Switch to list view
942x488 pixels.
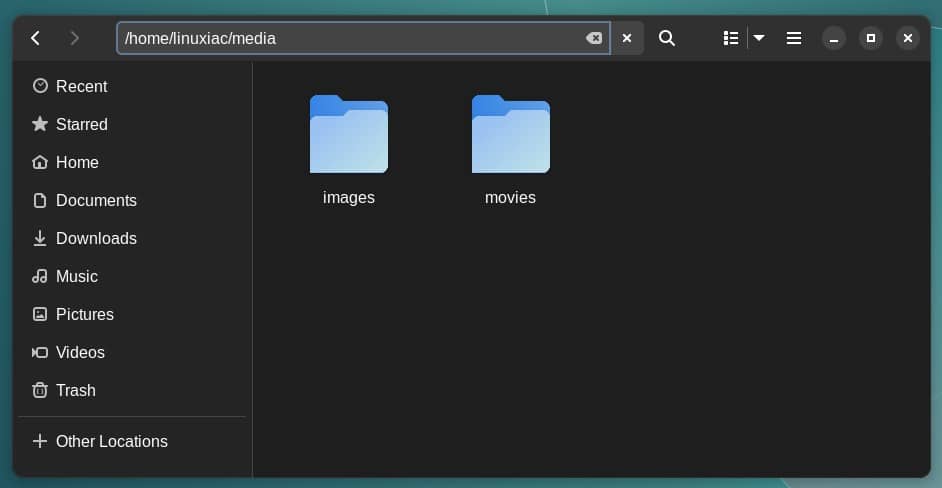(x=731, y=38)
